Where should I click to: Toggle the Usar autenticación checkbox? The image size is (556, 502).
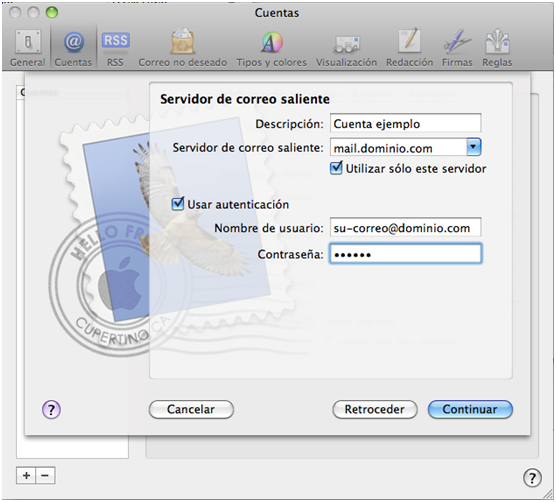click(178, 204)
